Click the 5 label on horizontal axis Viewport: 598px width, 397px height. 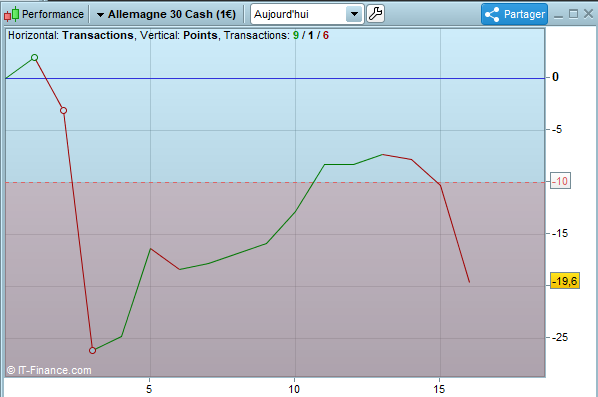click(149, 389)
